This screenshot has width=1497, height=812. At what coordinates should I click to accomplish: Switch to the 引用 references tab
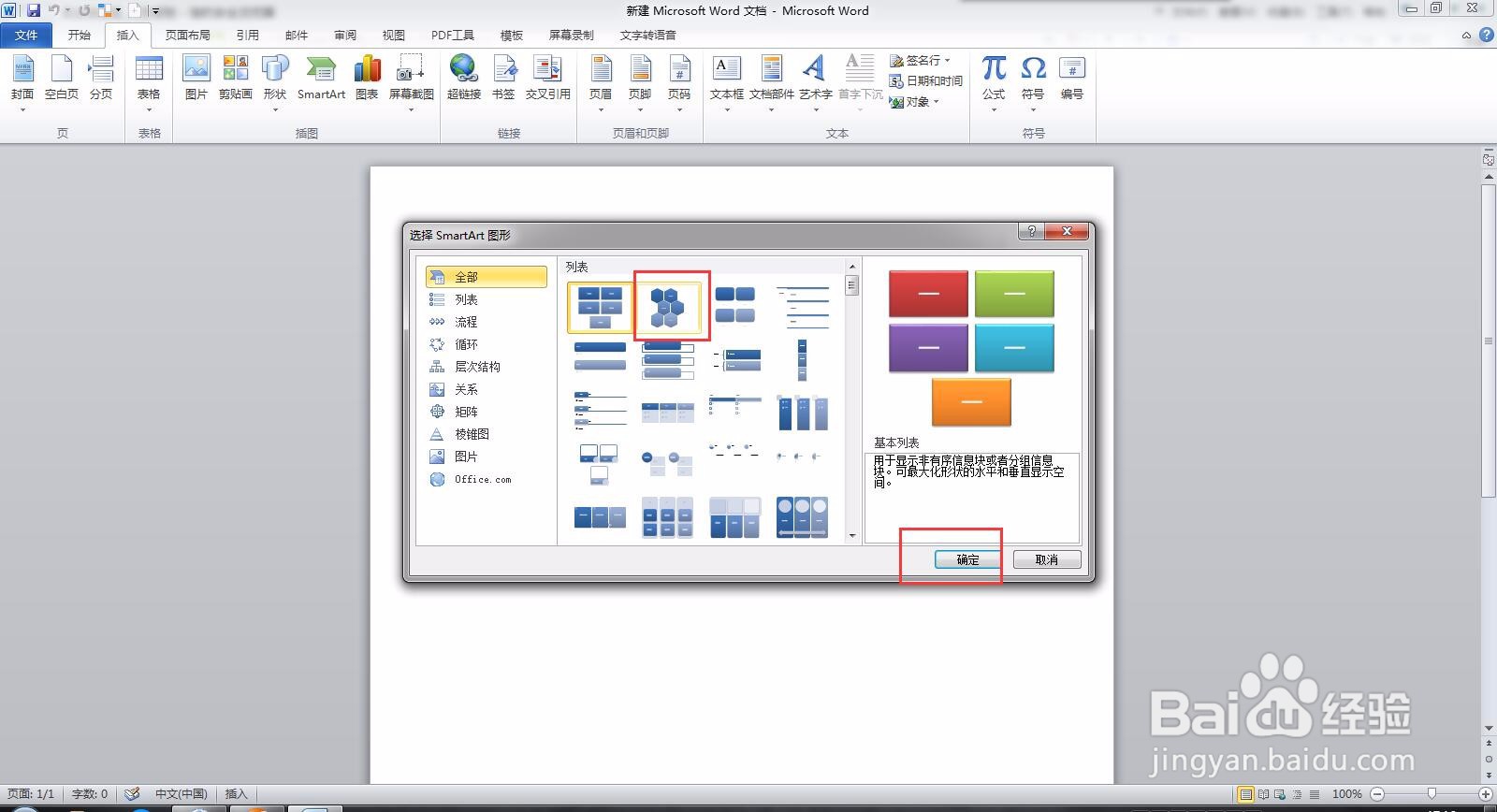248,35
